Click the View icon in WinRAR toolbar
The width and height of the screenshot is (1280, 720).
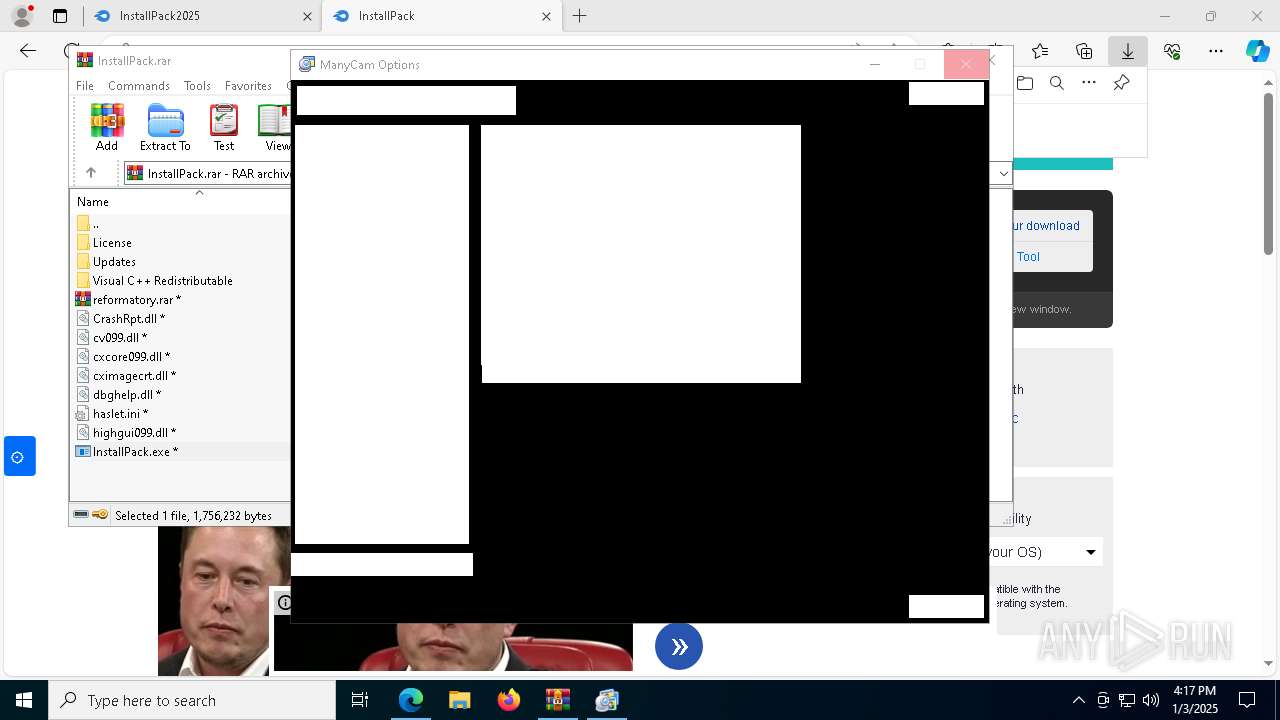point(275,127)
